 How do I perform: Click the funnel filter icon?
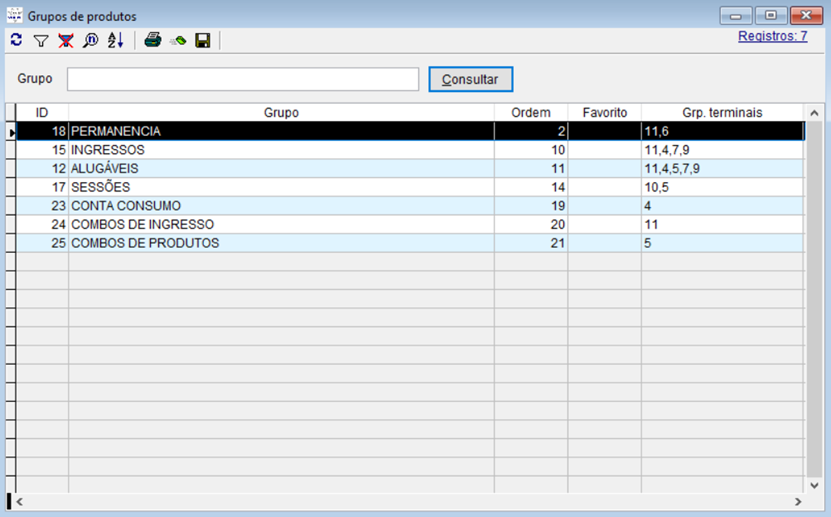click(x=41, y=41)
